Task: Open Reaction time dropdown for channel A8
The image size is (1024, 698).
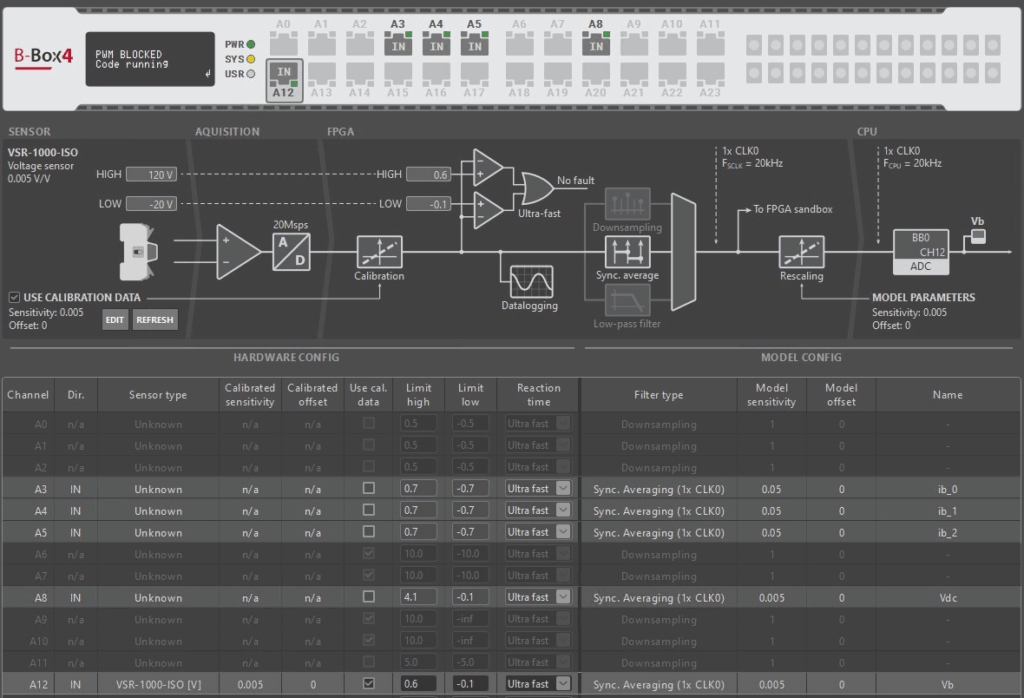Action: 562,597
